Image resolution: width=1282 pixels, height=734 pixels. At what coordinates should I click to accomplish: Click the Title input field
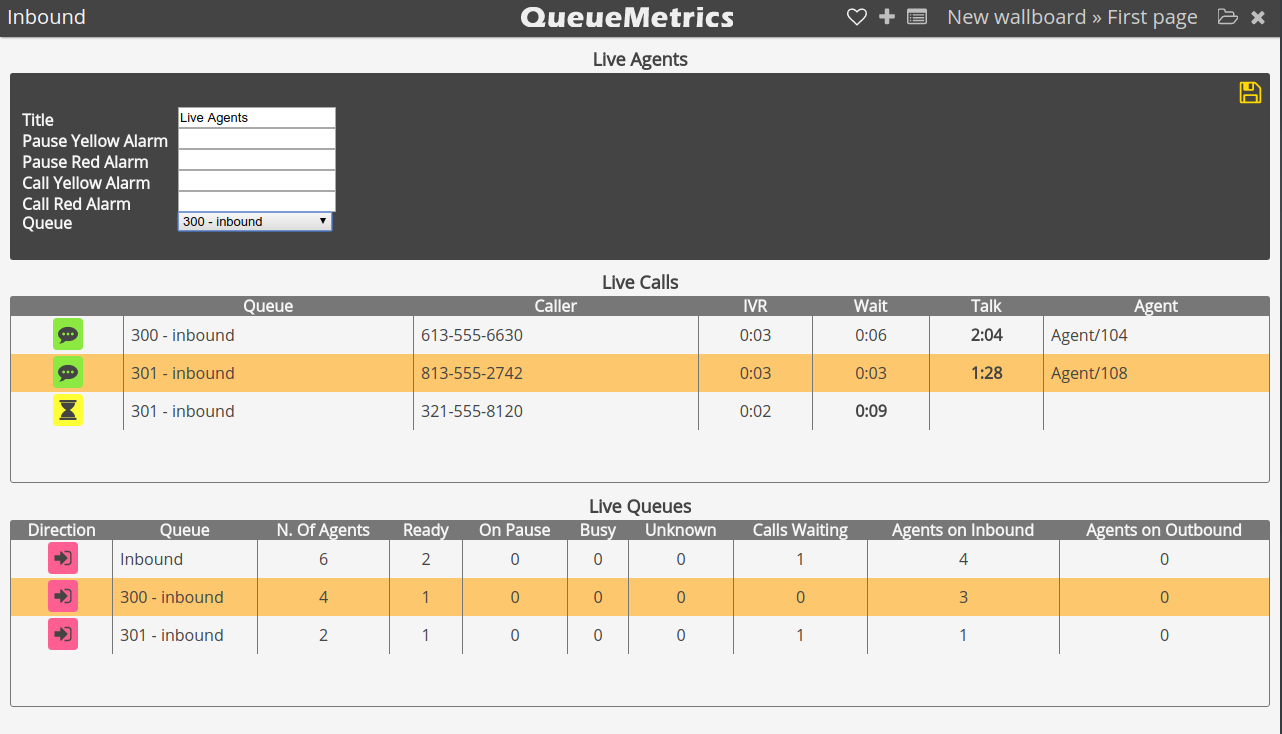coord(257,118)
